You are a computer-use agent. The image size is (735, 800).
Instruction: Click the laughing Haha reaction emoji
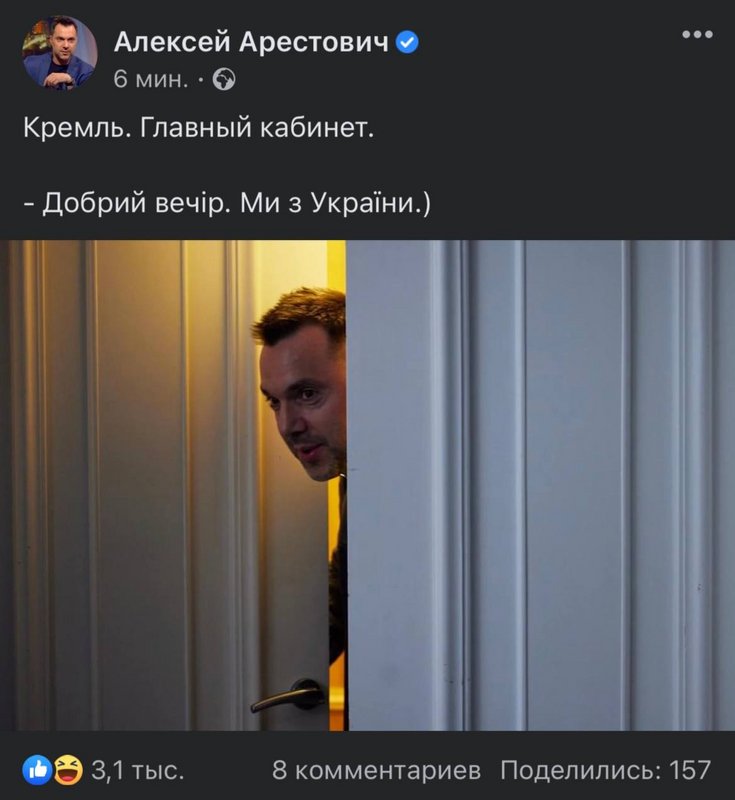(x=68, y=770)
